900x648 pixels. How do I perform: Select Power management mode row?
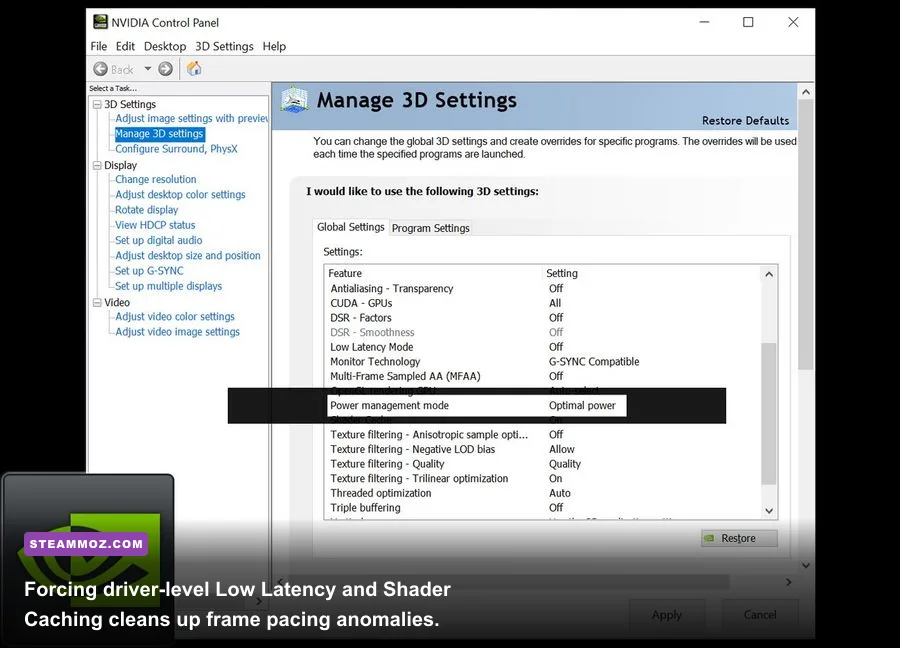(477, 405)
